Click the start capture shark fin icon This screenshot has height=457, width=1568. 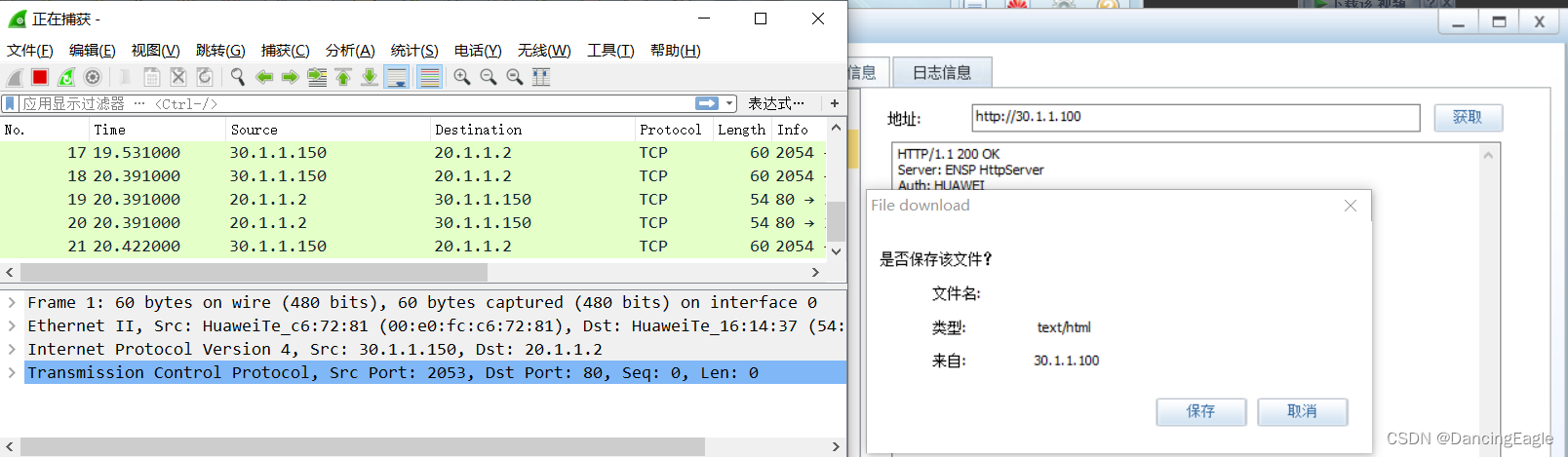(14, 77)
